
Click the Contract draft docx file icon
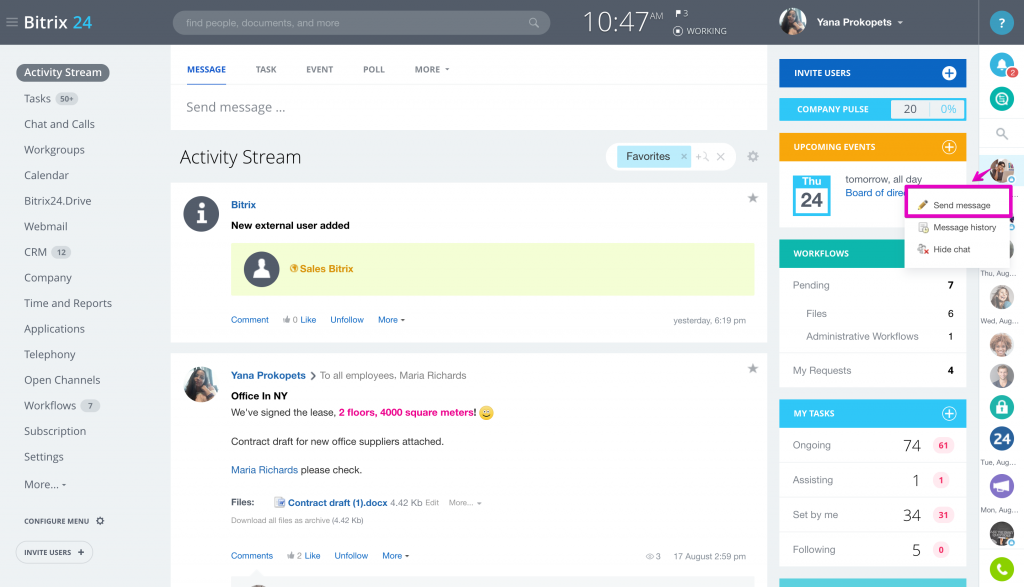pos(280,502)
